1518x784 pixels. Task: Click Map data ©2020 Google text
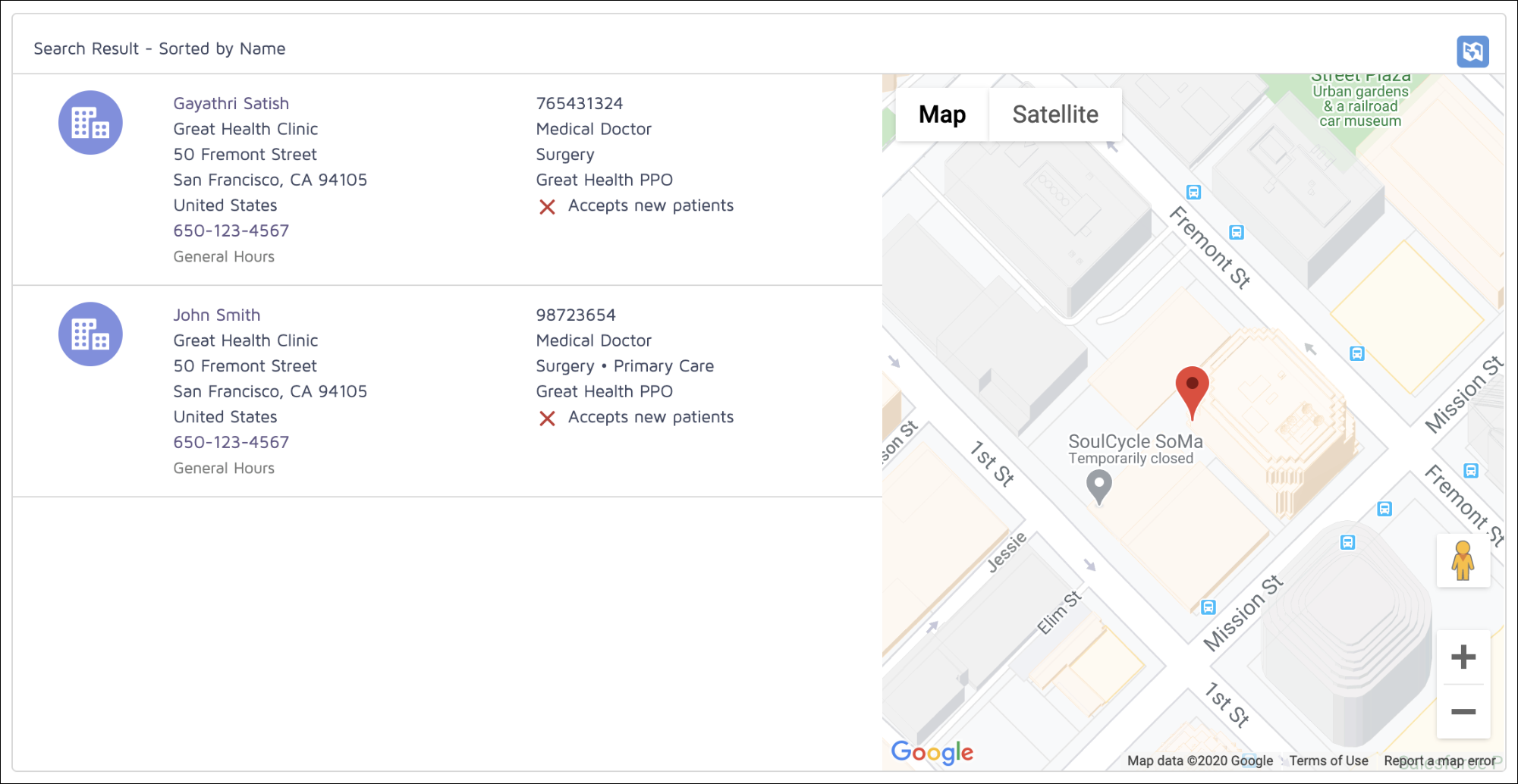click(x=1200, y=760)
